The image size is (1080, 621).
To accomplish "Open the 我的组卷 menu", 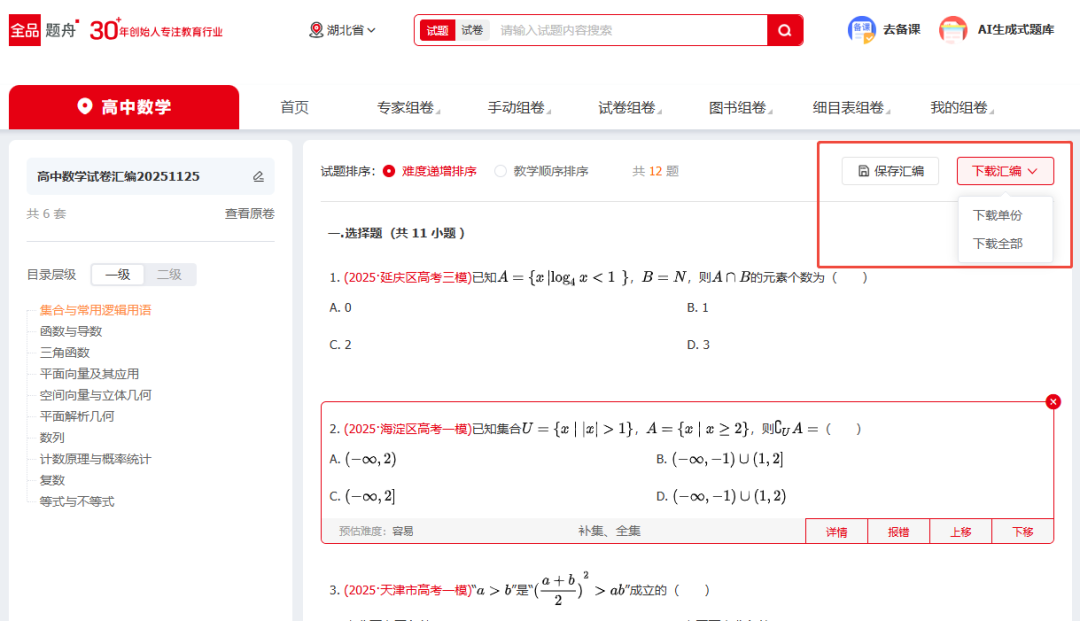I will (x=962, y=107).
